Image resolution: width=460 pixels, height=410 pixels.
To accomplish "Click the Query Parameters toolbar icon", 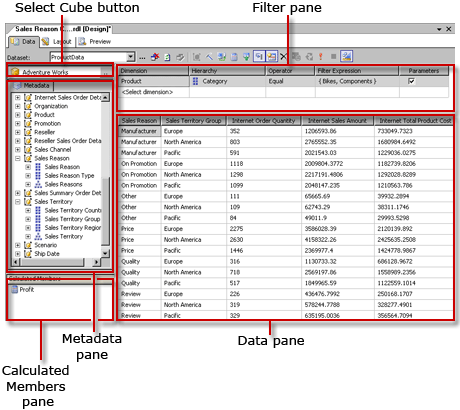I will tap(296, 57).
